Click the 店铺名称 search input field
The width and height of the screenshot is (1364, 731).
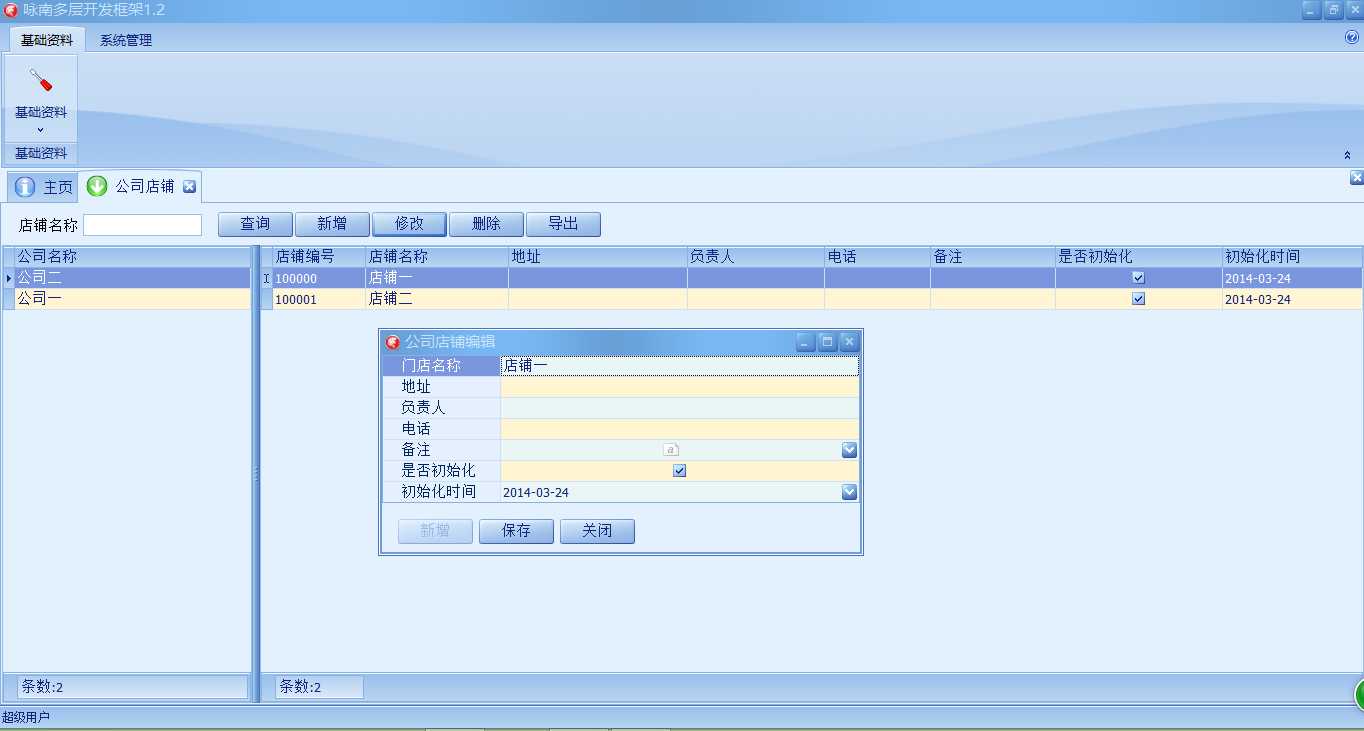coord(143,225)
